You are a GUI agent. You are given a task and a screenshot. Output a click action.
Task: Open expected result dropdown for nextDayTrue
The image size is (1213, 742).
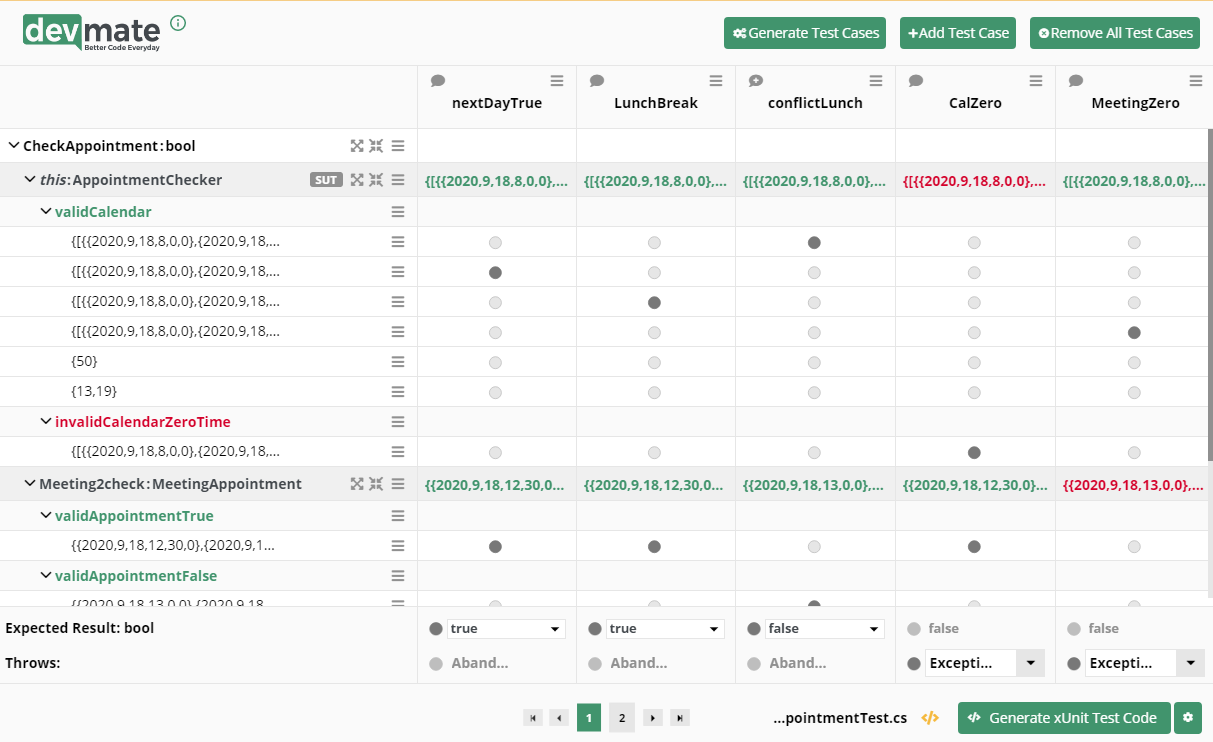click(x=506, y=629)
